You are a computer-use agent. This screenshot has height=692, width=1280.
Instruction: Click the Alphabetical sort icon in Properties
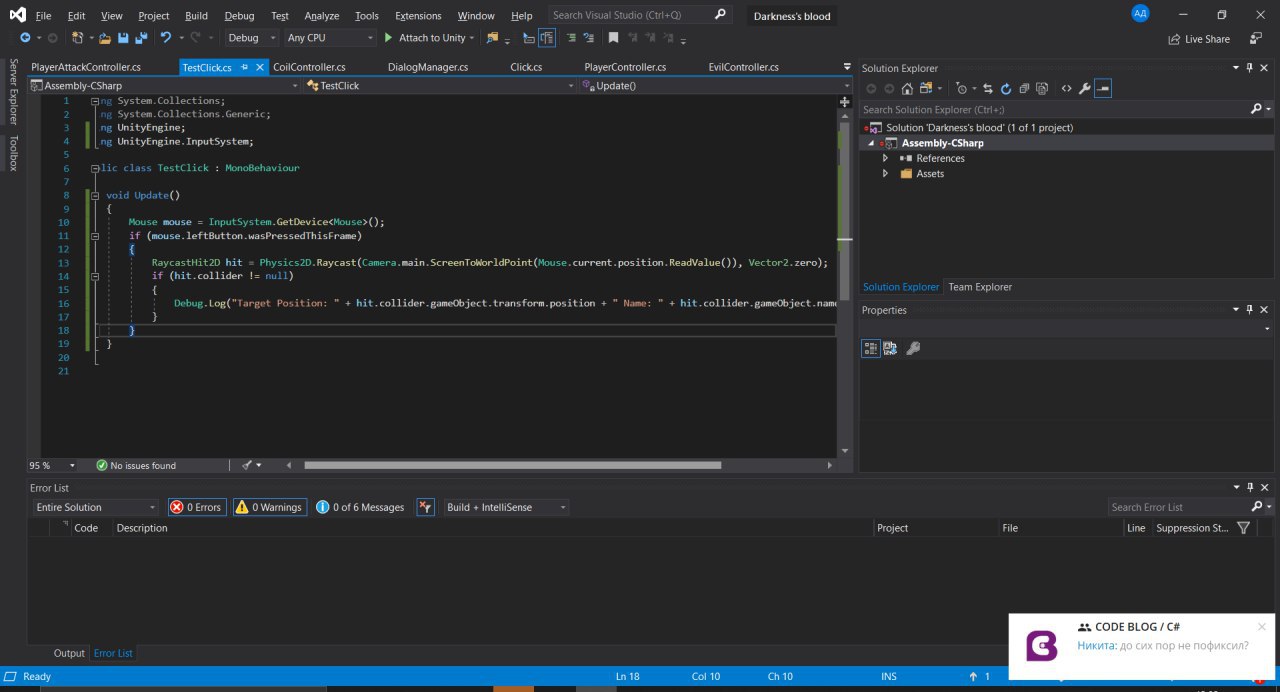(x=890, y=348)
